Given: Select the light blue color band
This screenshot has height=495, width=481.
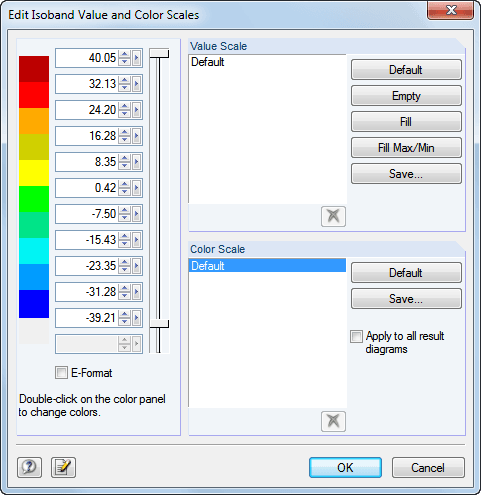Looking at the screenshot, I should (34, 277).
